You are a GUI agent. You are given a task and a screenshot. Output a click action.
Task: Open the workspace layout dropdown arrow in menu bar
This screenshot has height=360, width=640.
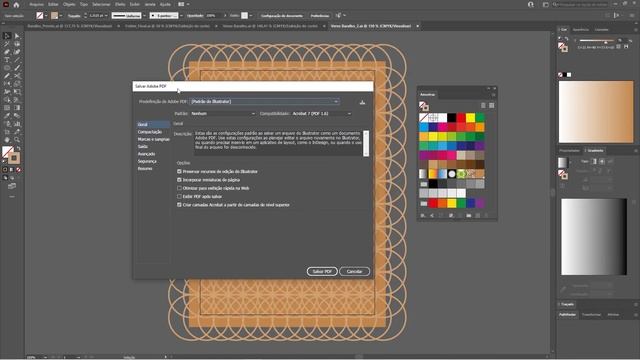point(188,4)
